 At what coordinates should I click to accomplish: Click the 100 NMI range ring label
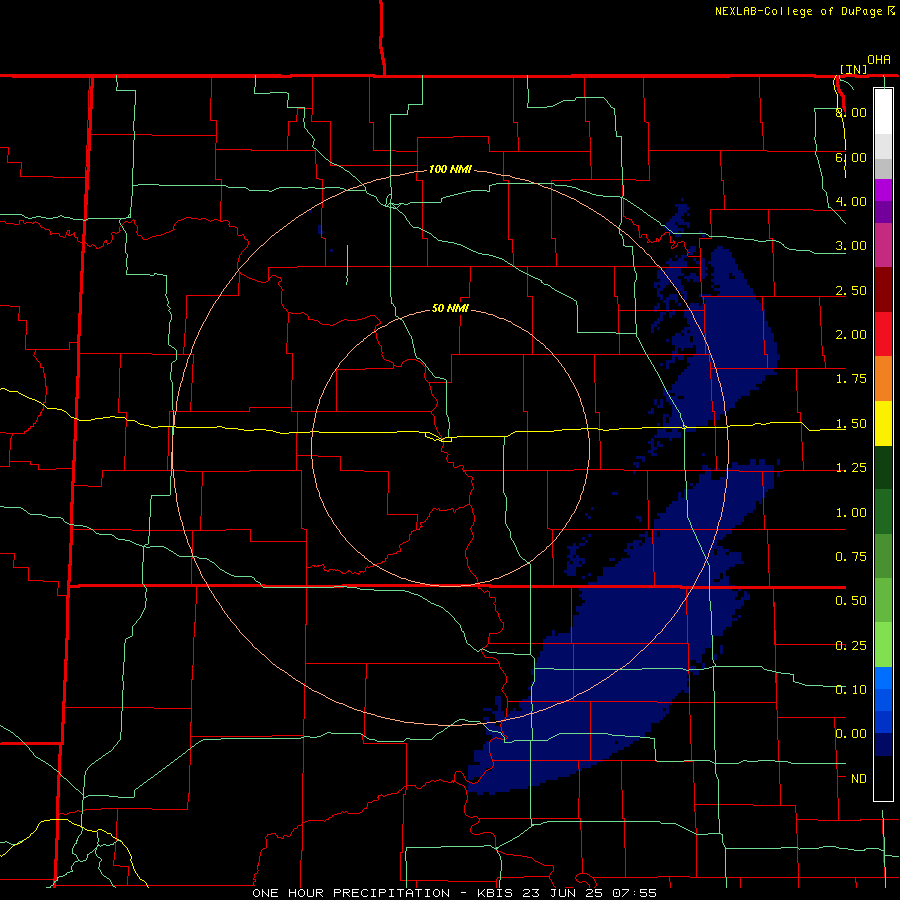click(x=450, y=169)
